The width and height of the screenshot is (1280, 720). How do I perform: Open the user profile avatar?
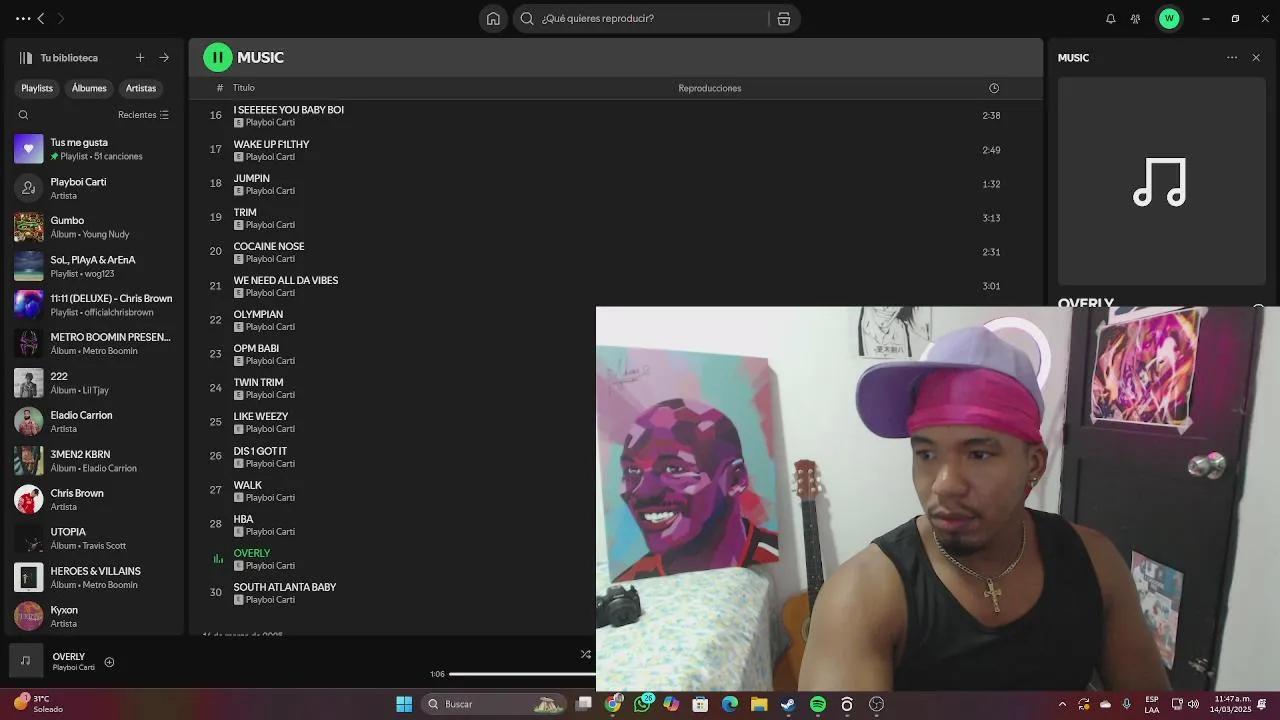coord(1169,19)
